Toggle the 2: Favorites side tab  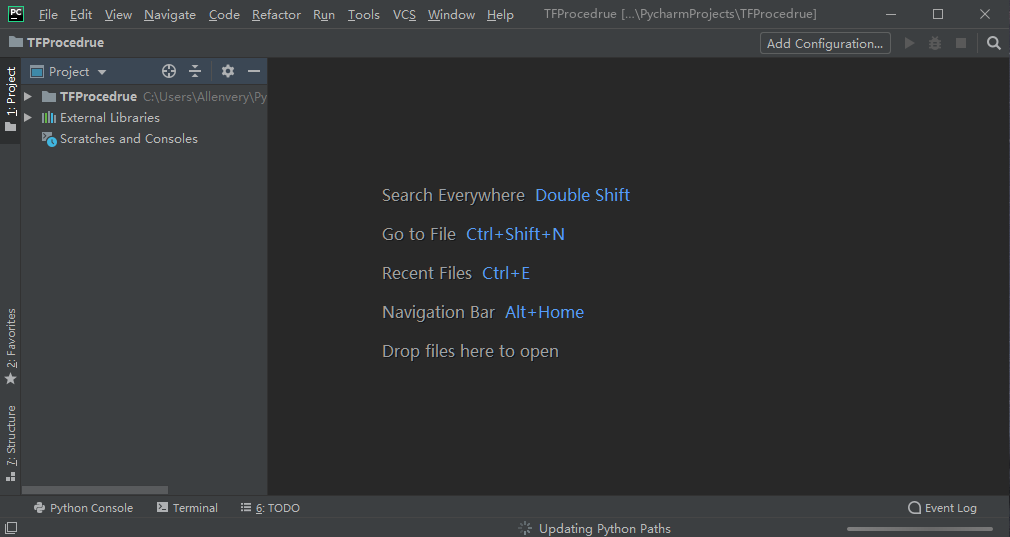(x=10, y=346)
